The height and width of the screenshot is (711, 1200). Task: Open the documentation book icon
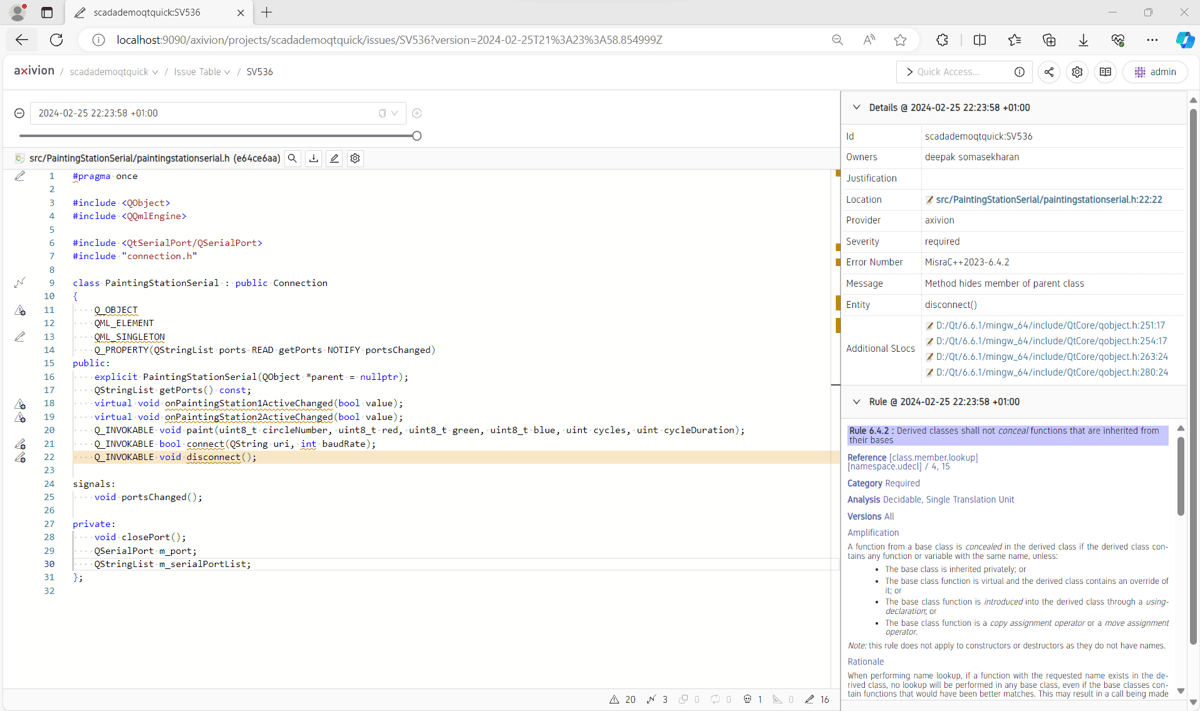(1105, 72)
